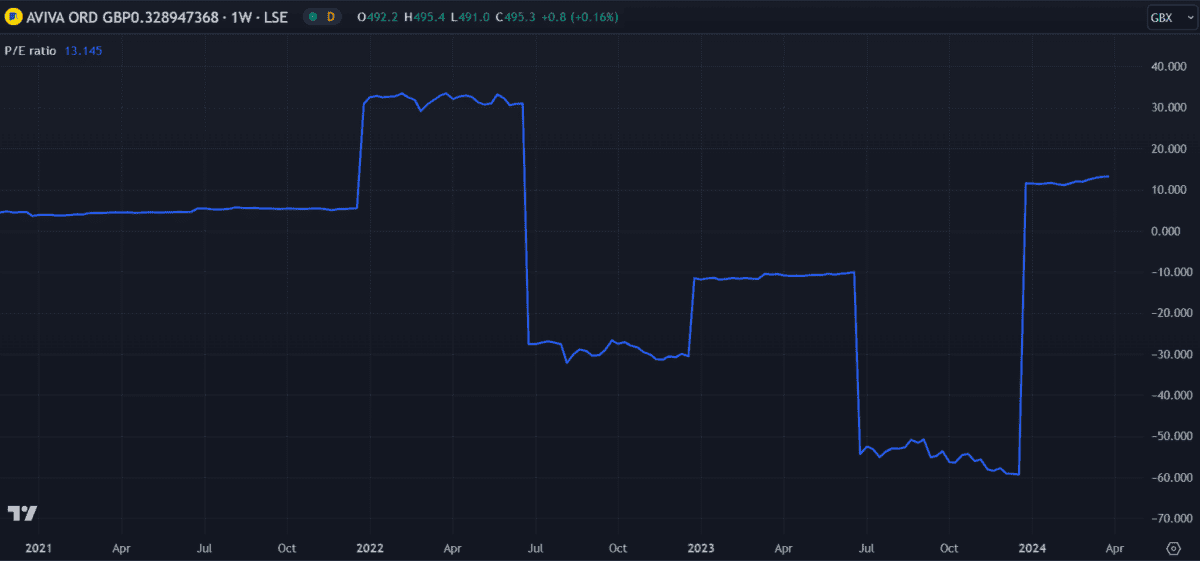Click the 2024 label on time axis
Image resolution: width=1200 pixels, height=561 pixels.
[x=1032, y=548]
